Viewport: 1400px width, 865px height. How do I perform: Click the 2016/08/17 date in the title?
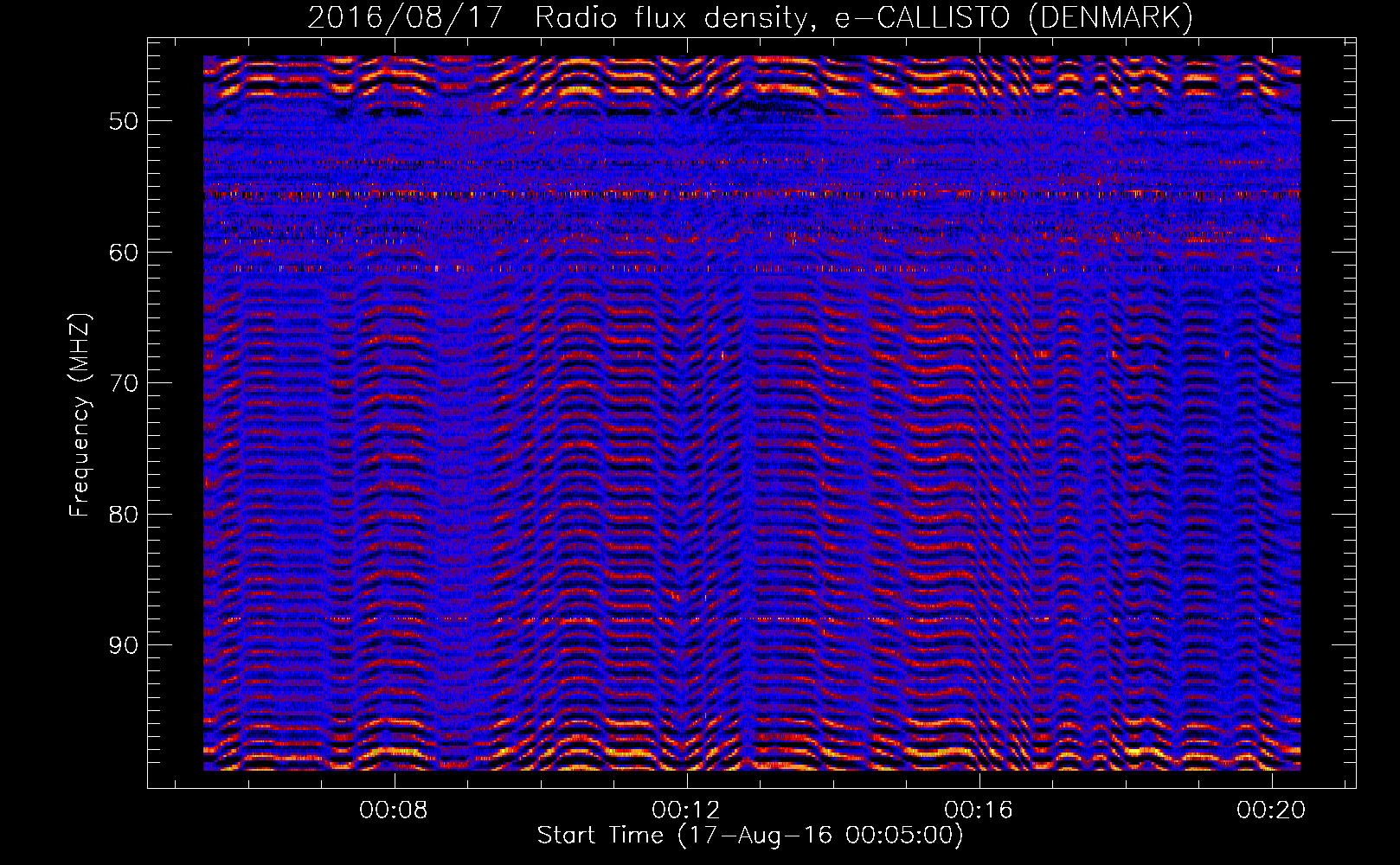[x=405, y=17]
